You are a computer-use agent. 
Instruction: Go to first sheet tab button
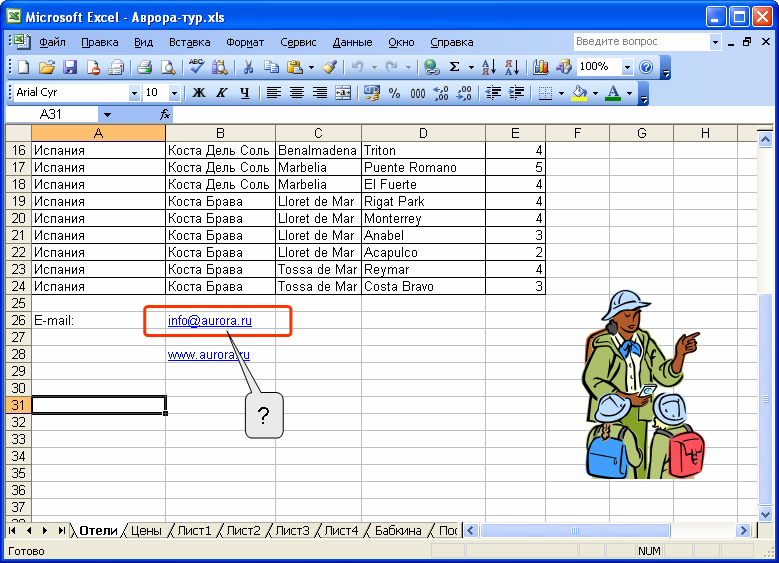12,531
